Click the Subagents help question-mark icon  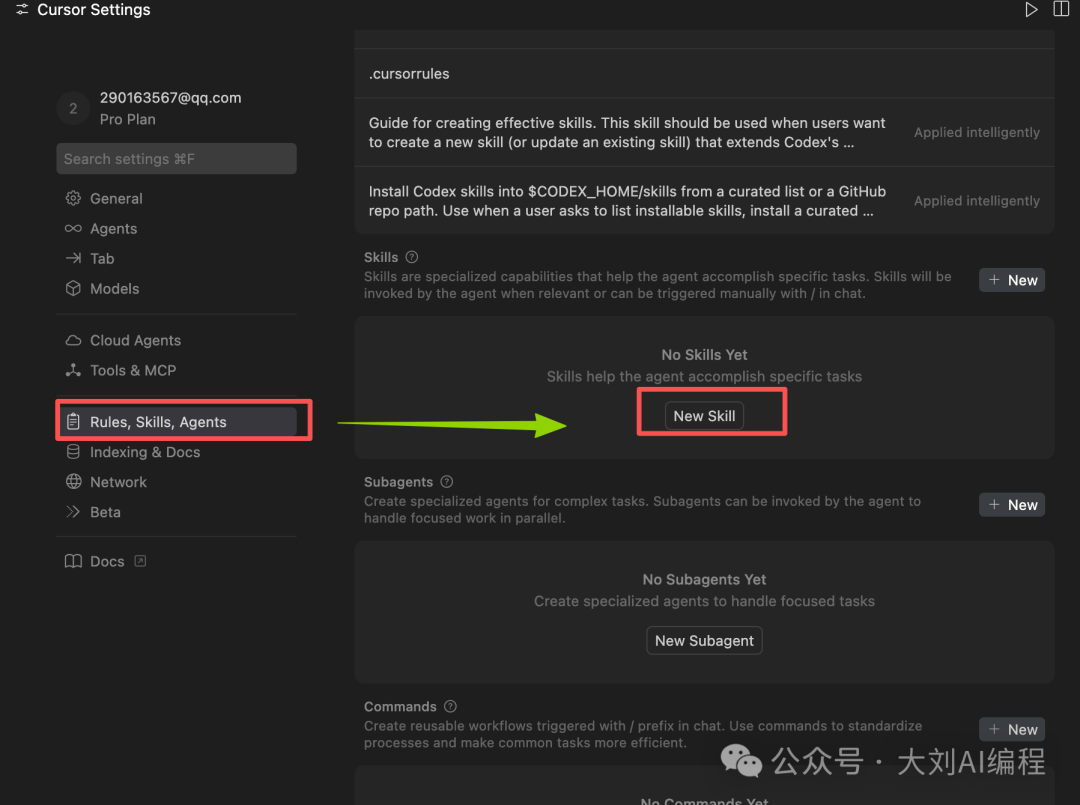click(447, 482)
